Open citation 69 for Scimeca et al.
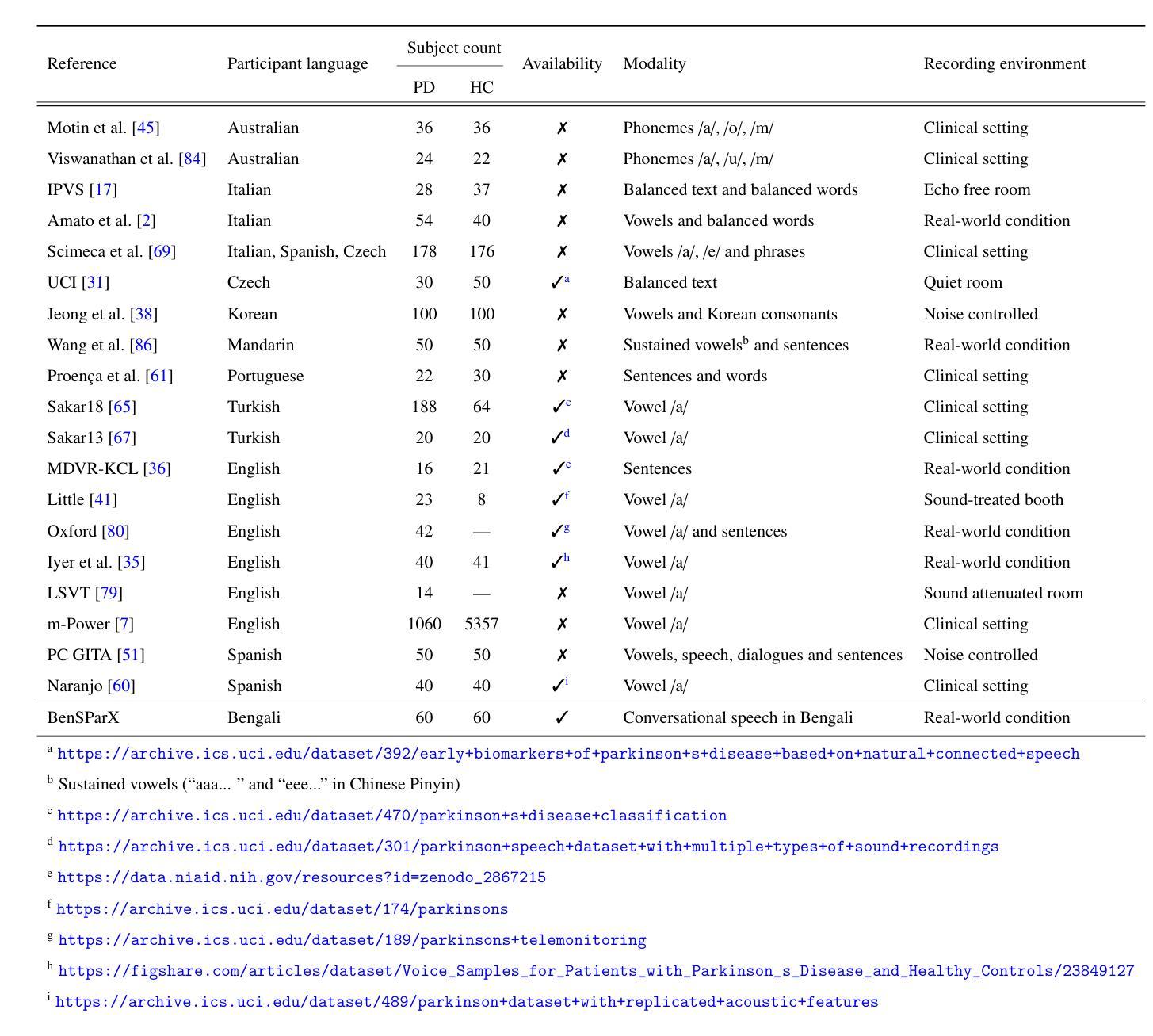The width and height of the screenshot is (1153, 1036). [162, 251]
